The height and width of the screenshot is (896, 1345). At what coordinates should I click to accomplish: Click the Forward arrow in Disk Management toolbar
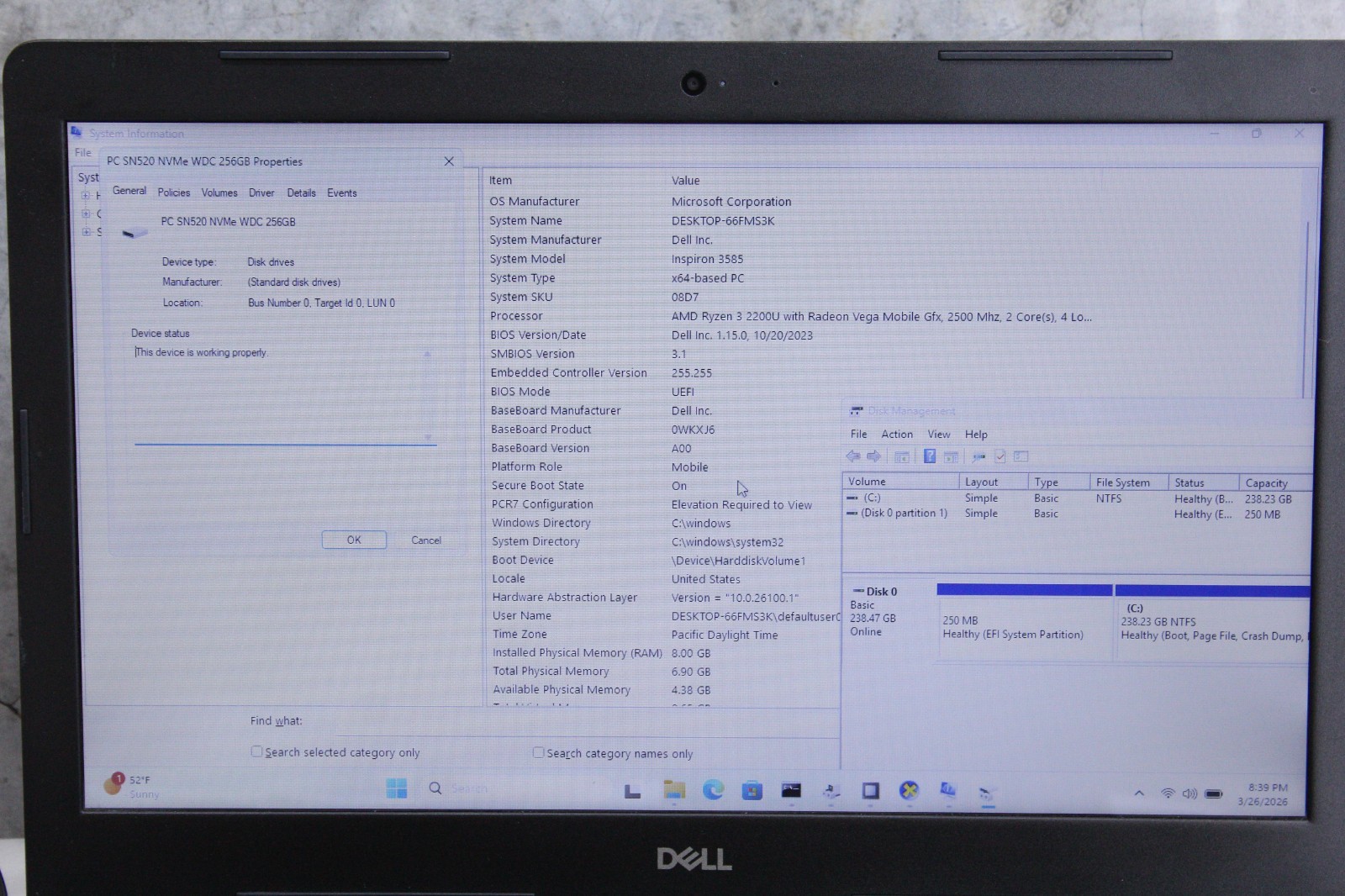pos(874,456)
